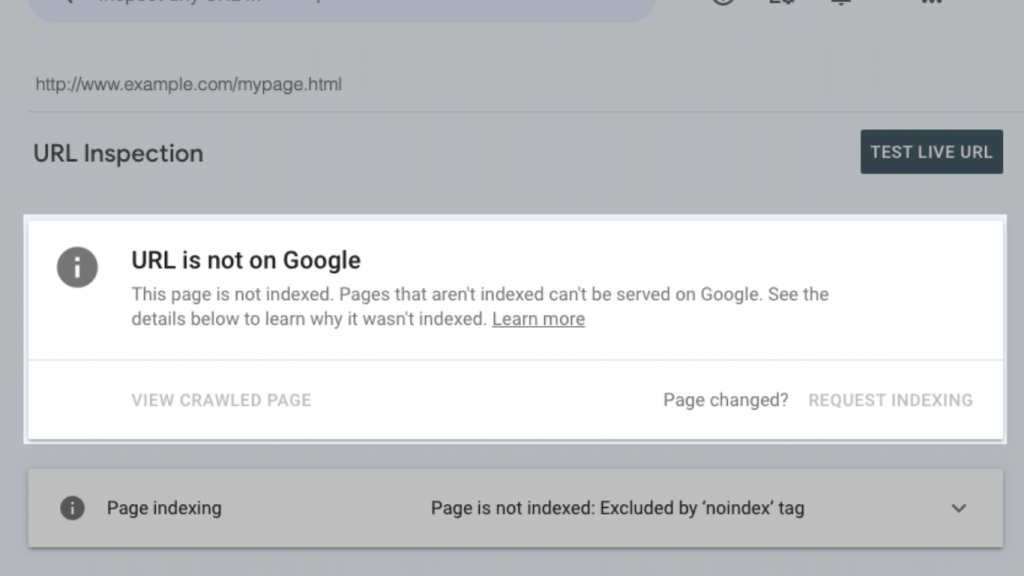
Task: Click the 'This page is not indexed' description
Action: pos(480,295)
